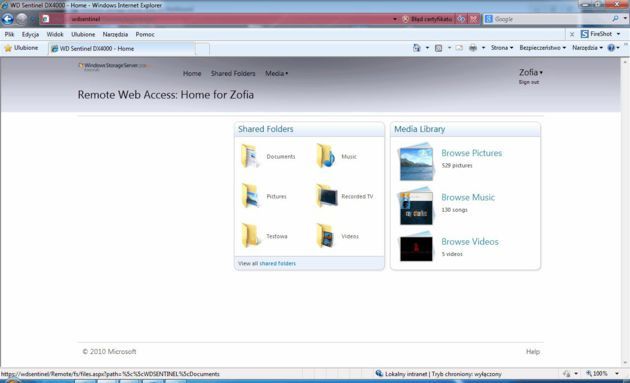Screen dimensions: 630x383
Task: Open the Recorded TV folder icon
Action: click(x=326, y=196)
